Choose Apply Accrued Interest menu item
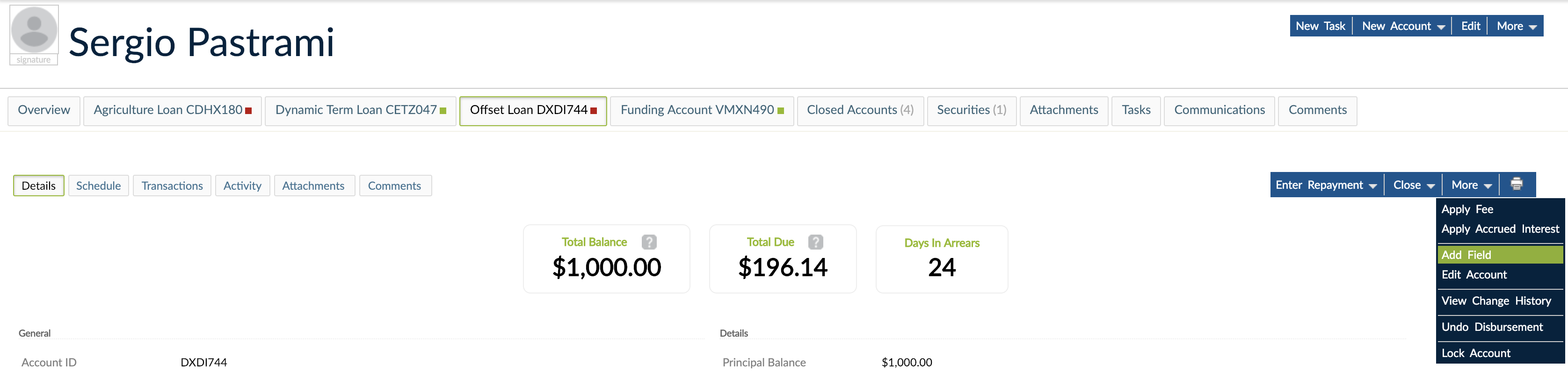The height and width of the screenshot is (372, 1568). click(x=1499, y=229)
